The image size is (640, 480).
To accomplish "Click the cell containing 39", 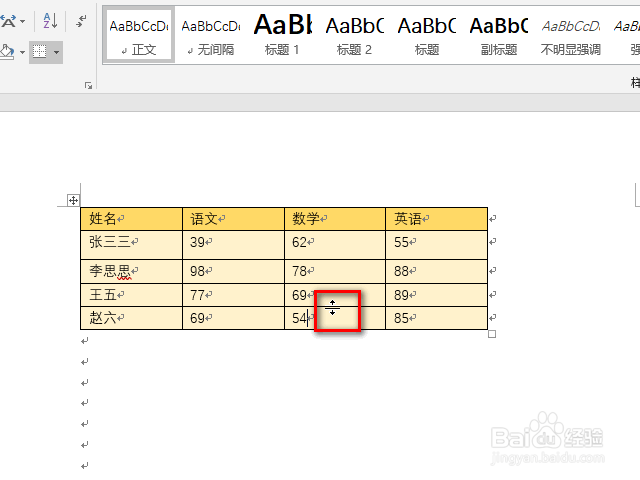I will pos(233,245).
